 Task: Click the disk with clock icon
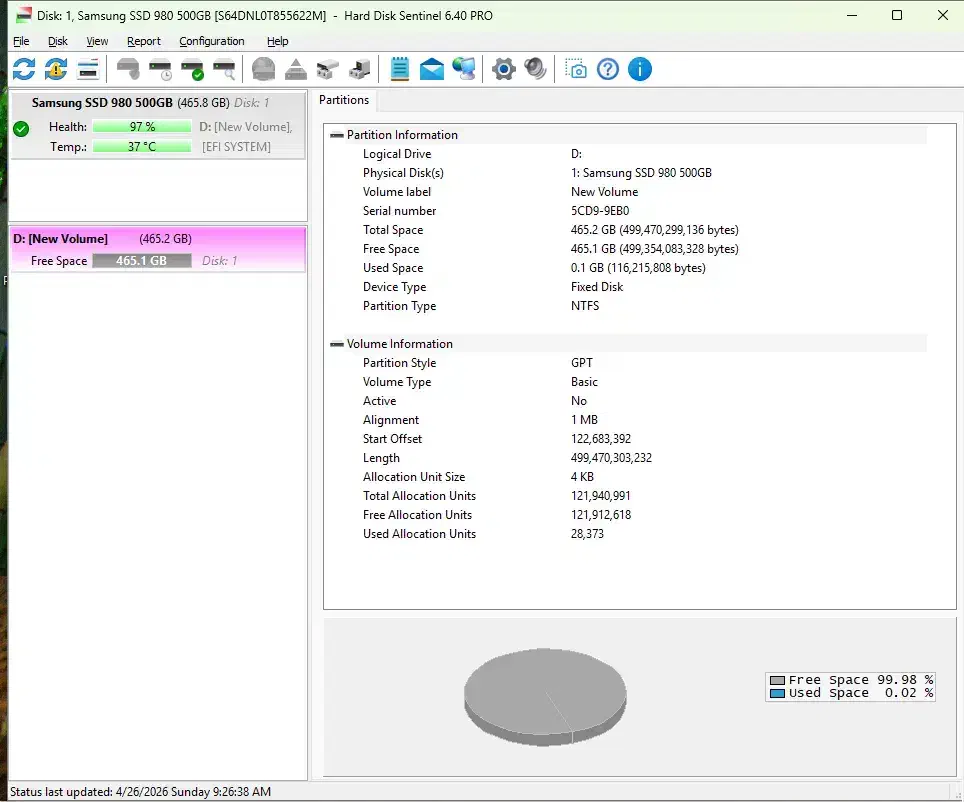[x=160, y=69]
